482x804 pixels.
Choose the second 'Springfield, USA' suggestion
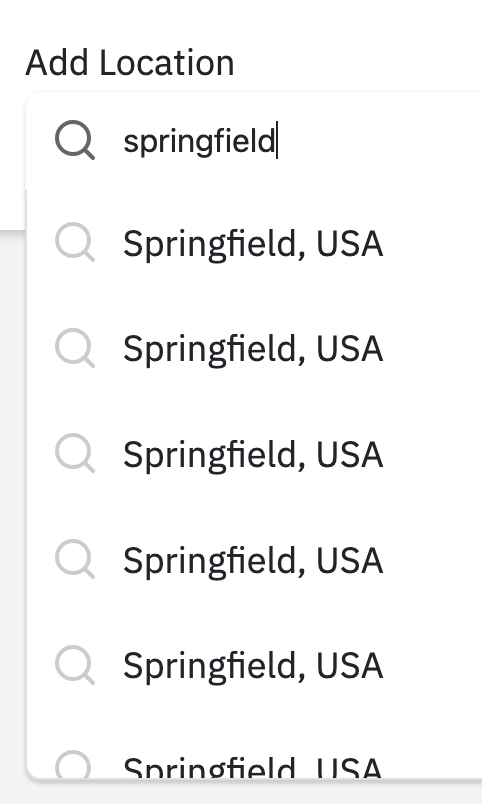click(x=253, y=349)
